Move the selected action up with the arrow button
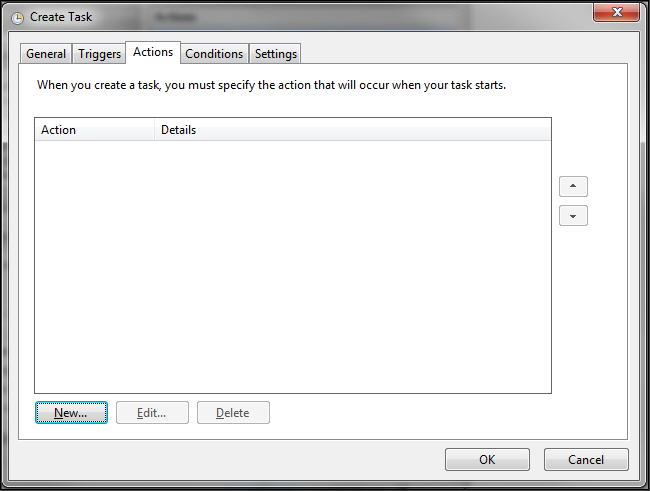The height and width of the screenshot is (491, 650). click(x=573, y=187)
